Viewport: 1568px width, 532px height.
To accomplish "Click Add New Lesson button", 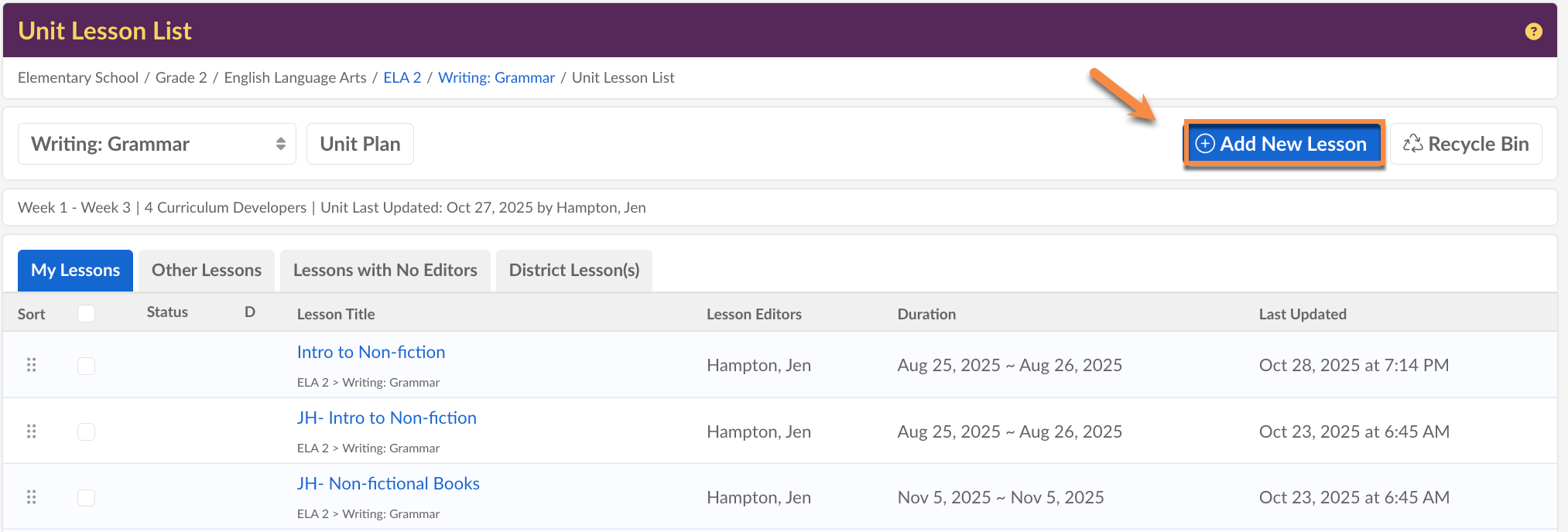I will click(1283, 144).
